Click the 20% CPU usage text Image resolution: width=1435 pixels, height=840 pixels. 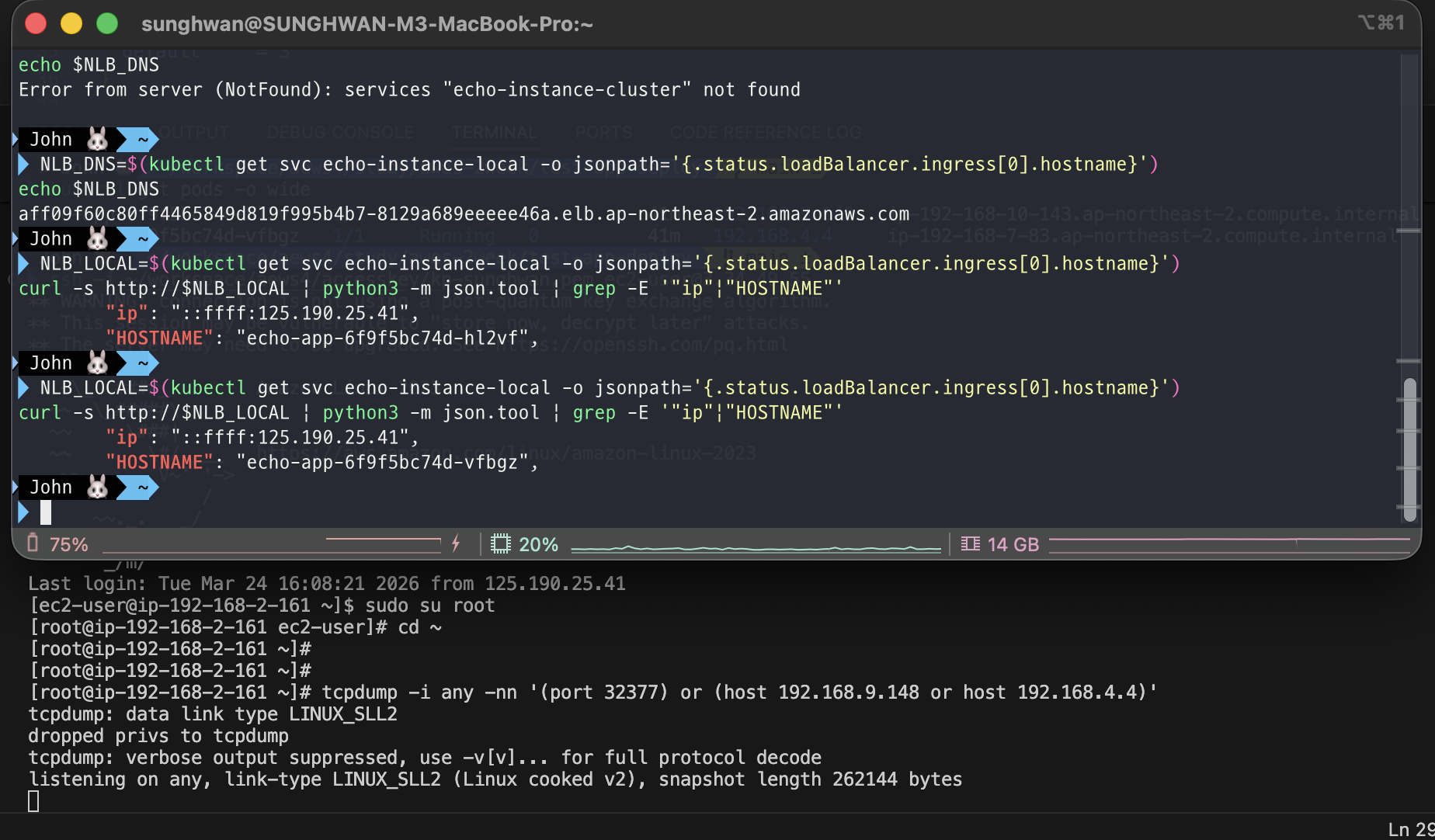click(538, 544)
